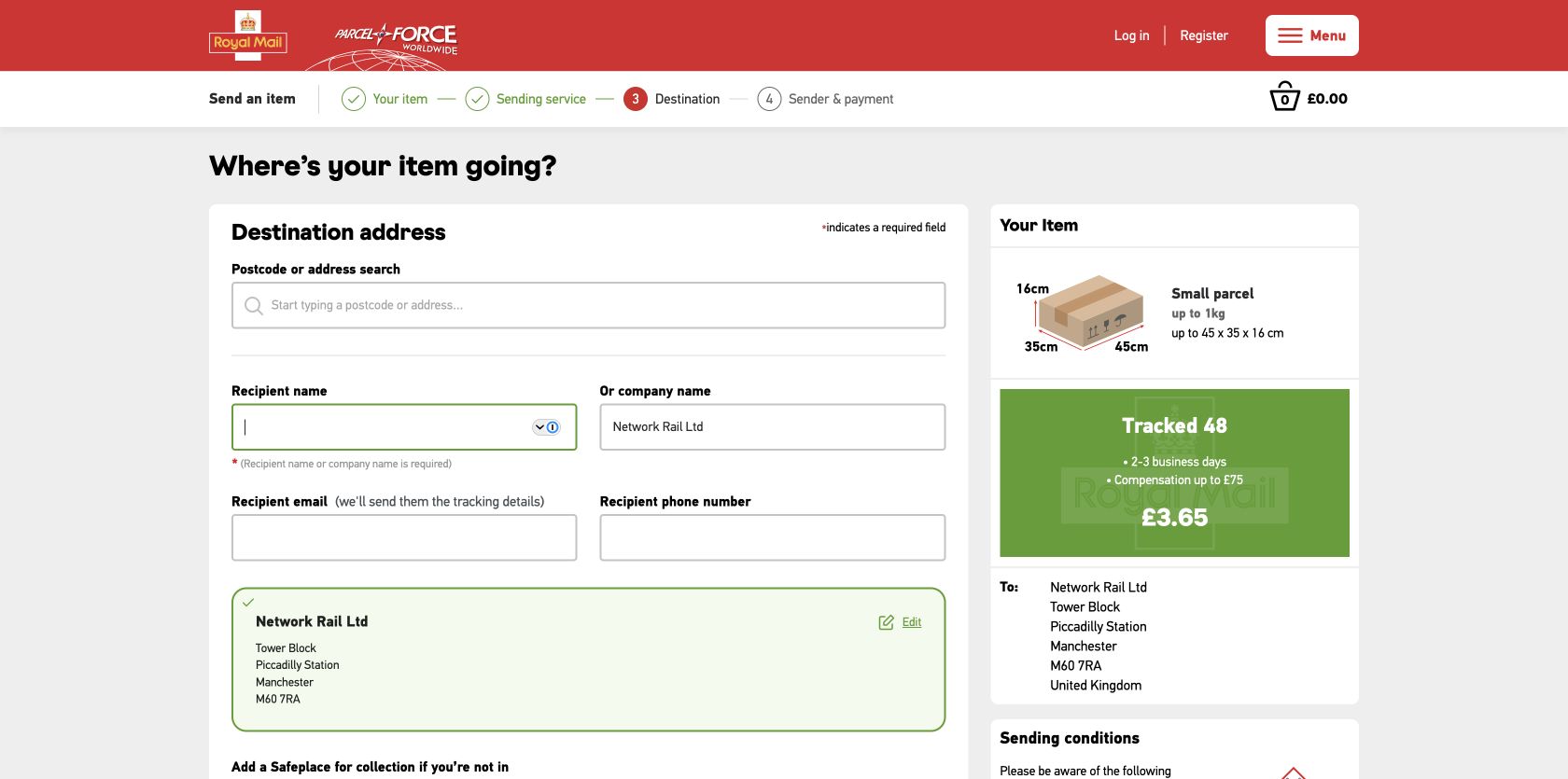Click the step 4 circle icon
Viewport: 1568px width, 779px height.
[769, 99]
